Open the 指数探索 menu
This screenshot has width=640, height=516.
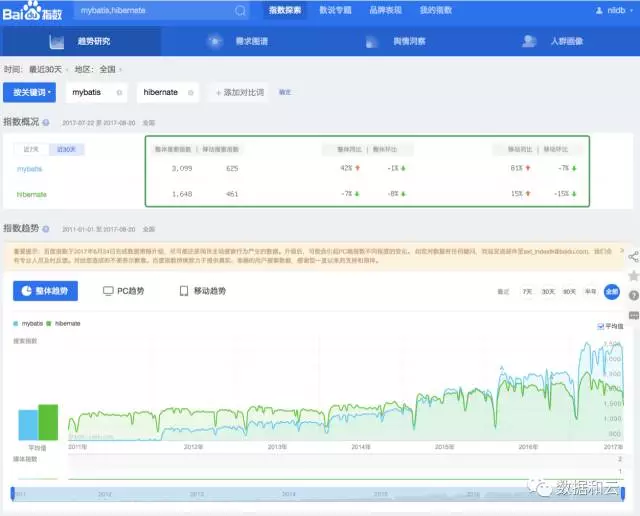(x=285, y=11)
